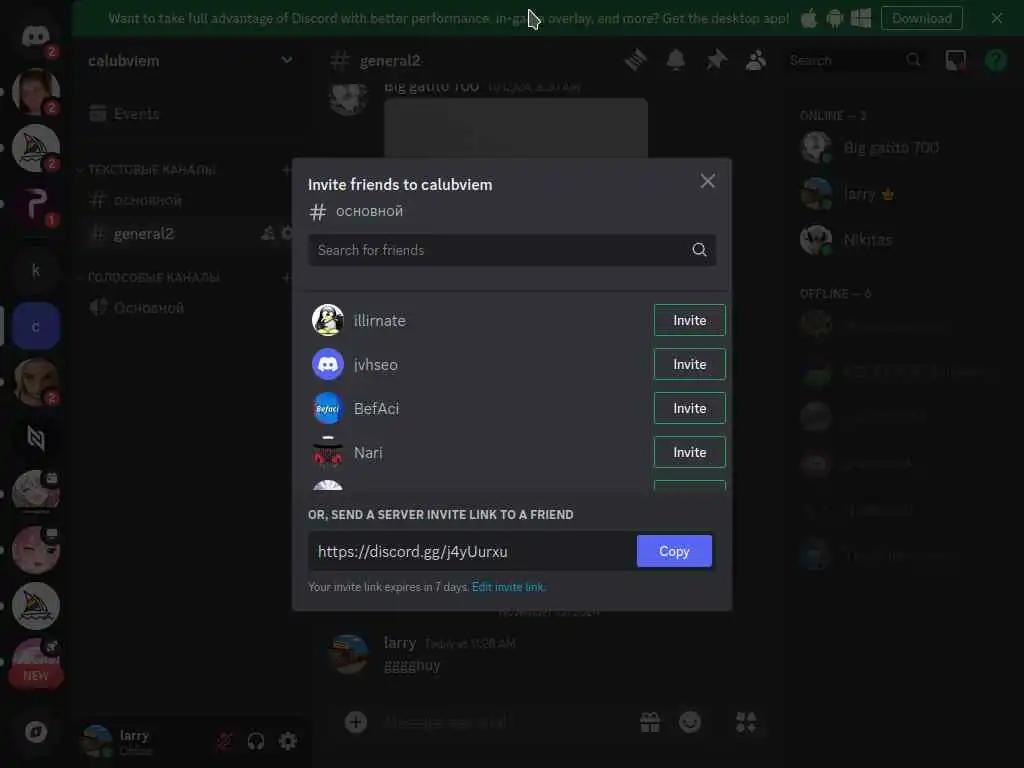Toggle headphones deafen in user panel
This screenshot has width=1024, height=768.
255,741
